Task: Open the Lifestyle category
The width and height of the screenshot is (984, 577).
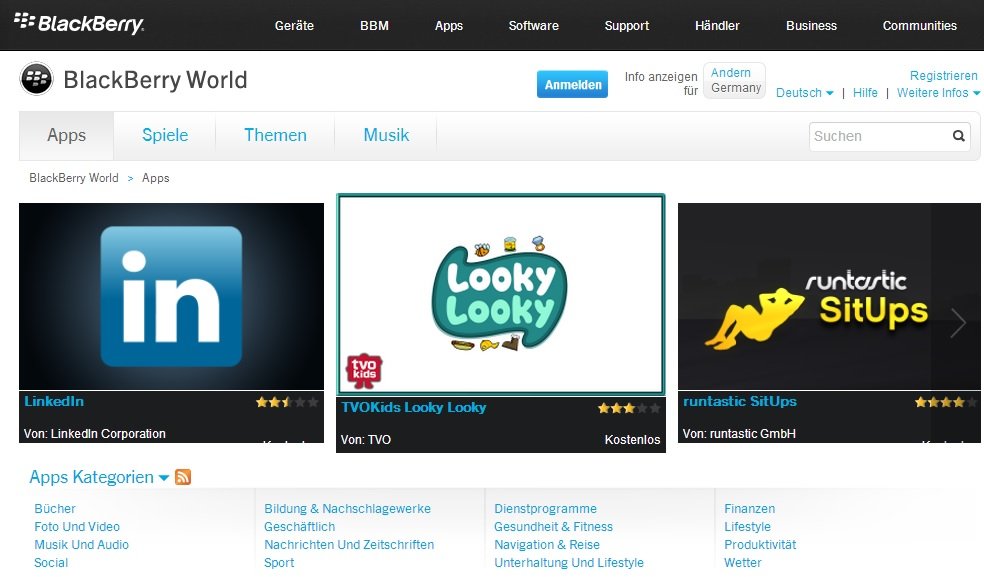Action: (x=747, y=527)
